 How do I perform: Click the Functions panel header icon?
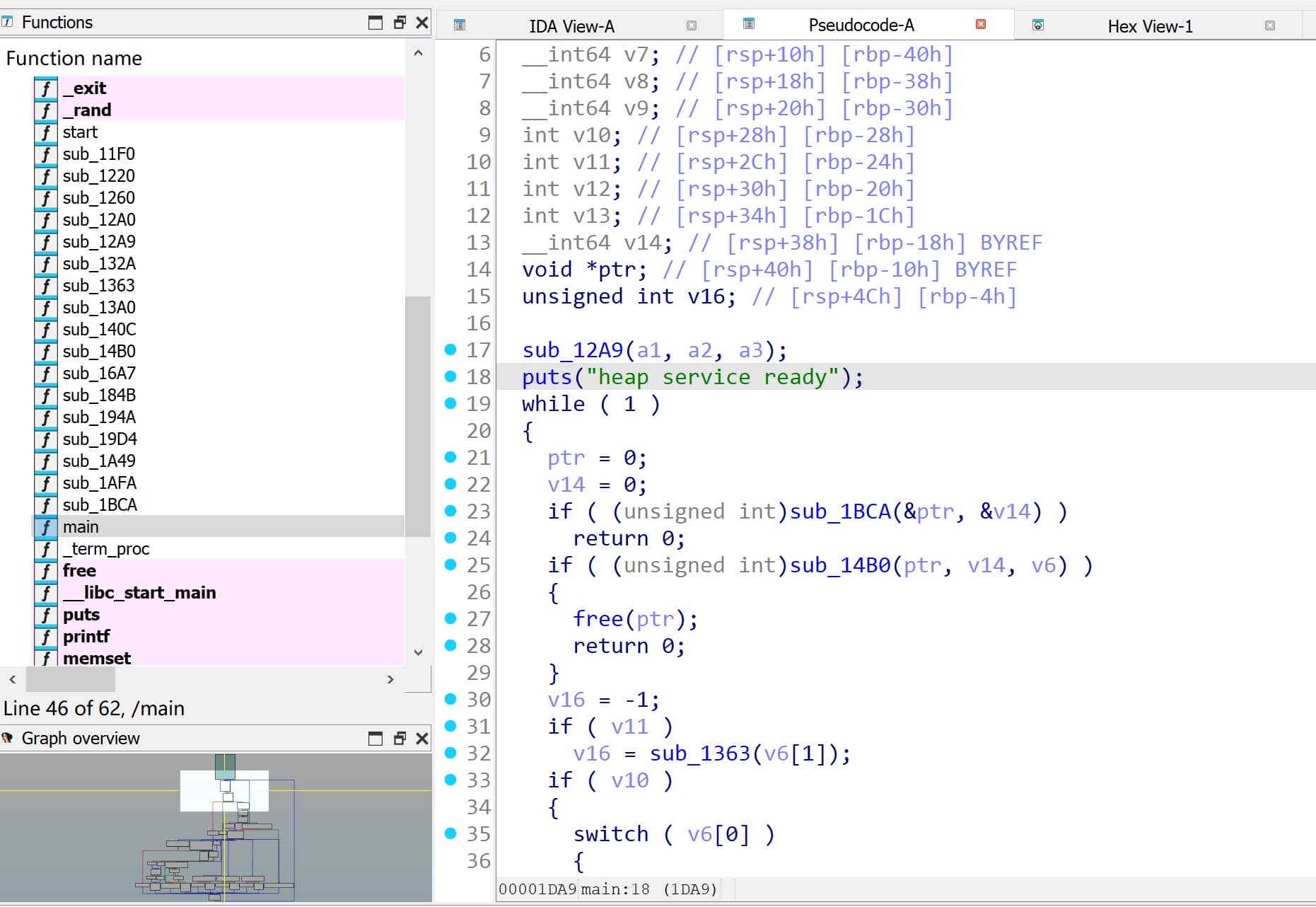(x=8, y=22)
